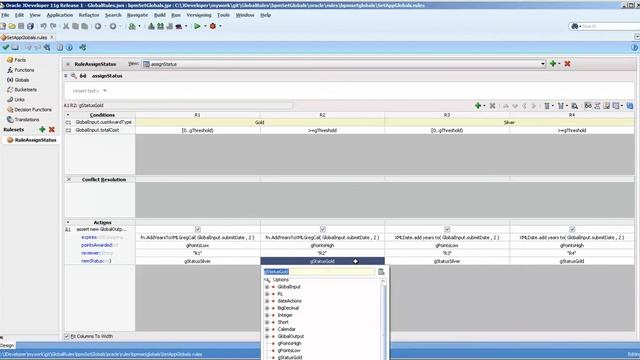Screen dimensions: 640x360
Task: Open the Versioning menu
Action: [x=199, y=15]
